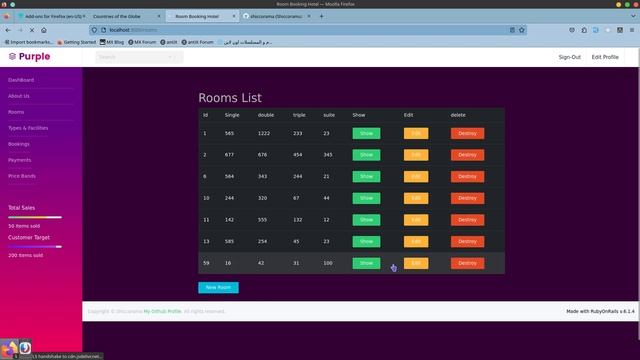640x360 pixels.
Task: Click the Rooms List heading
Action: [230, 98]
